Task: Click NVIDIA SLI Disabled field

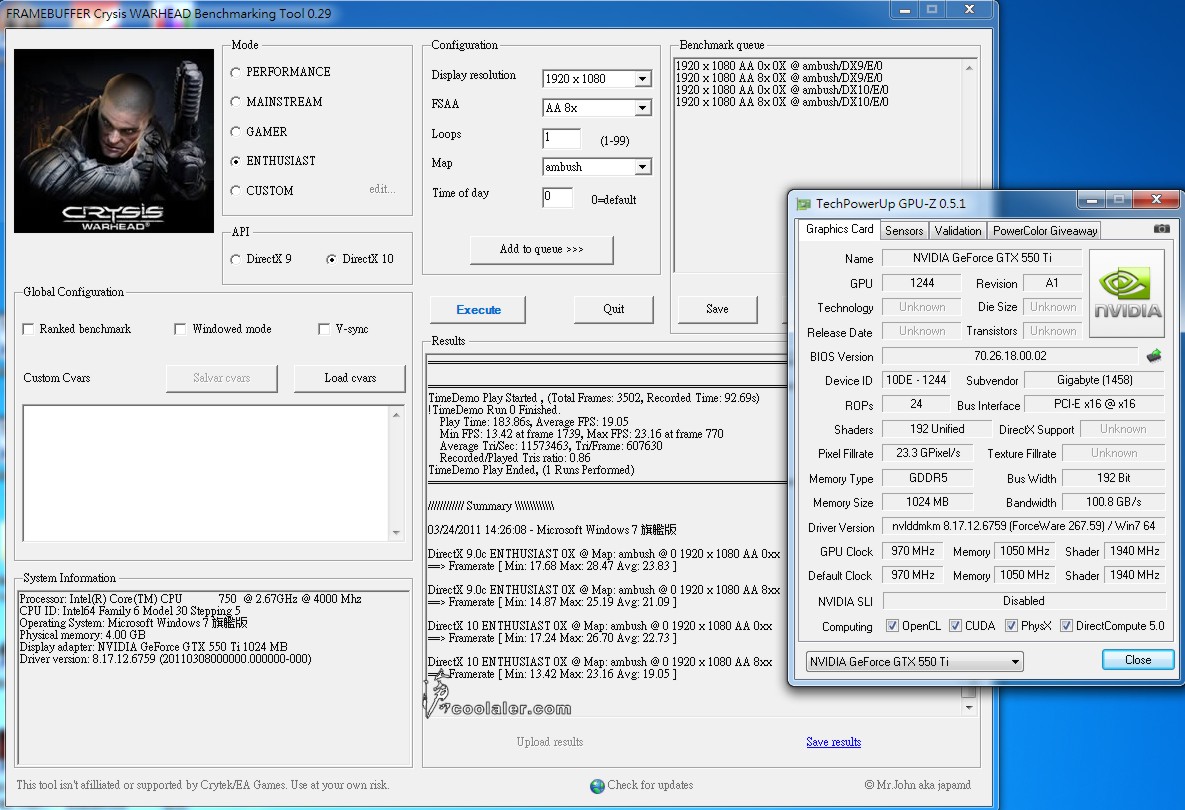Action: [1023, 601]
